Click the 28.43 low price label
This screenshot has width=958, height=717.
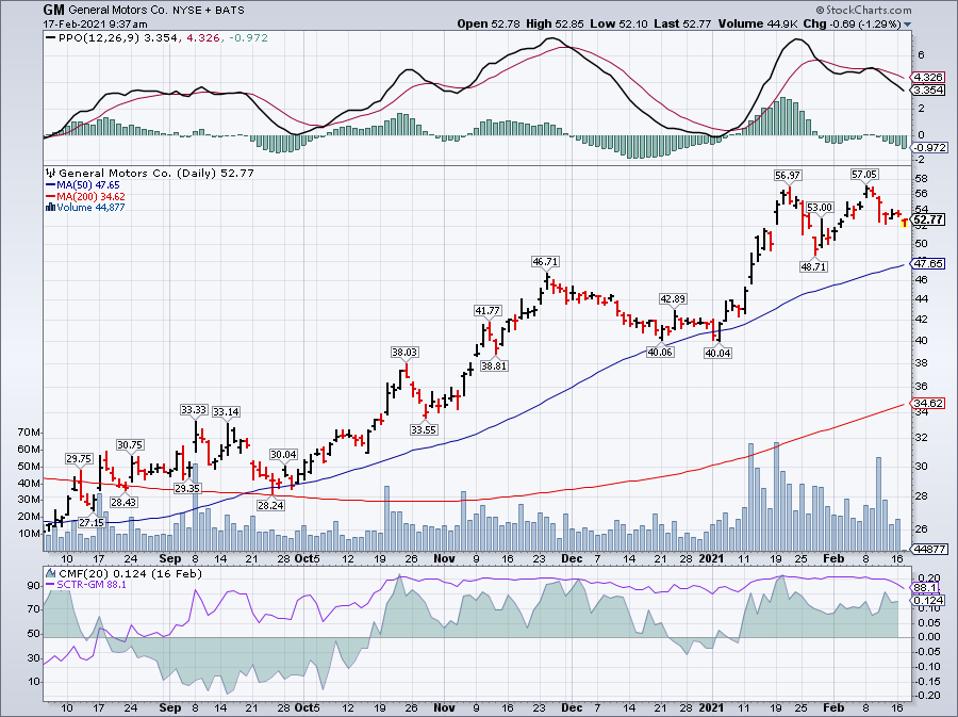click(x=124, y=502)
